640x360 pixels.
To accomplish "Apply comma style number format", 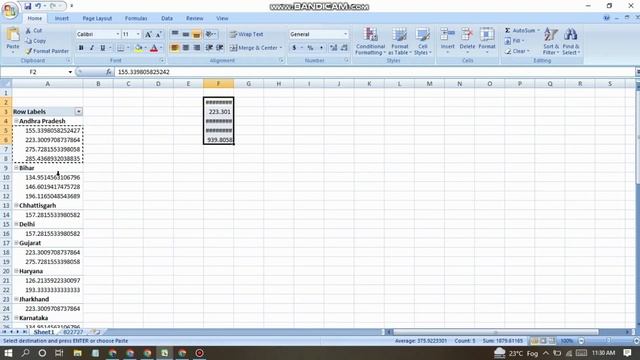I will pyautogui.click(x=321, y=48).
